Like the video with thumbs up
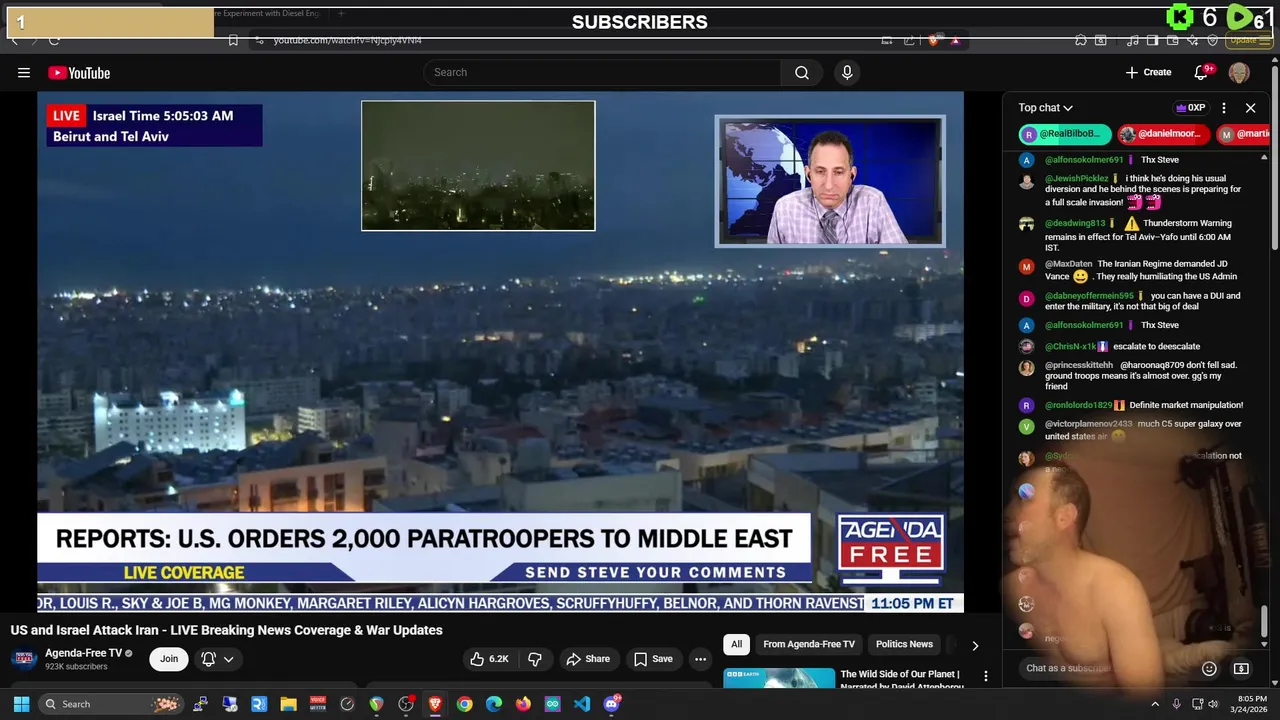This screenshot has width=1280, height=720. (490, 659)
